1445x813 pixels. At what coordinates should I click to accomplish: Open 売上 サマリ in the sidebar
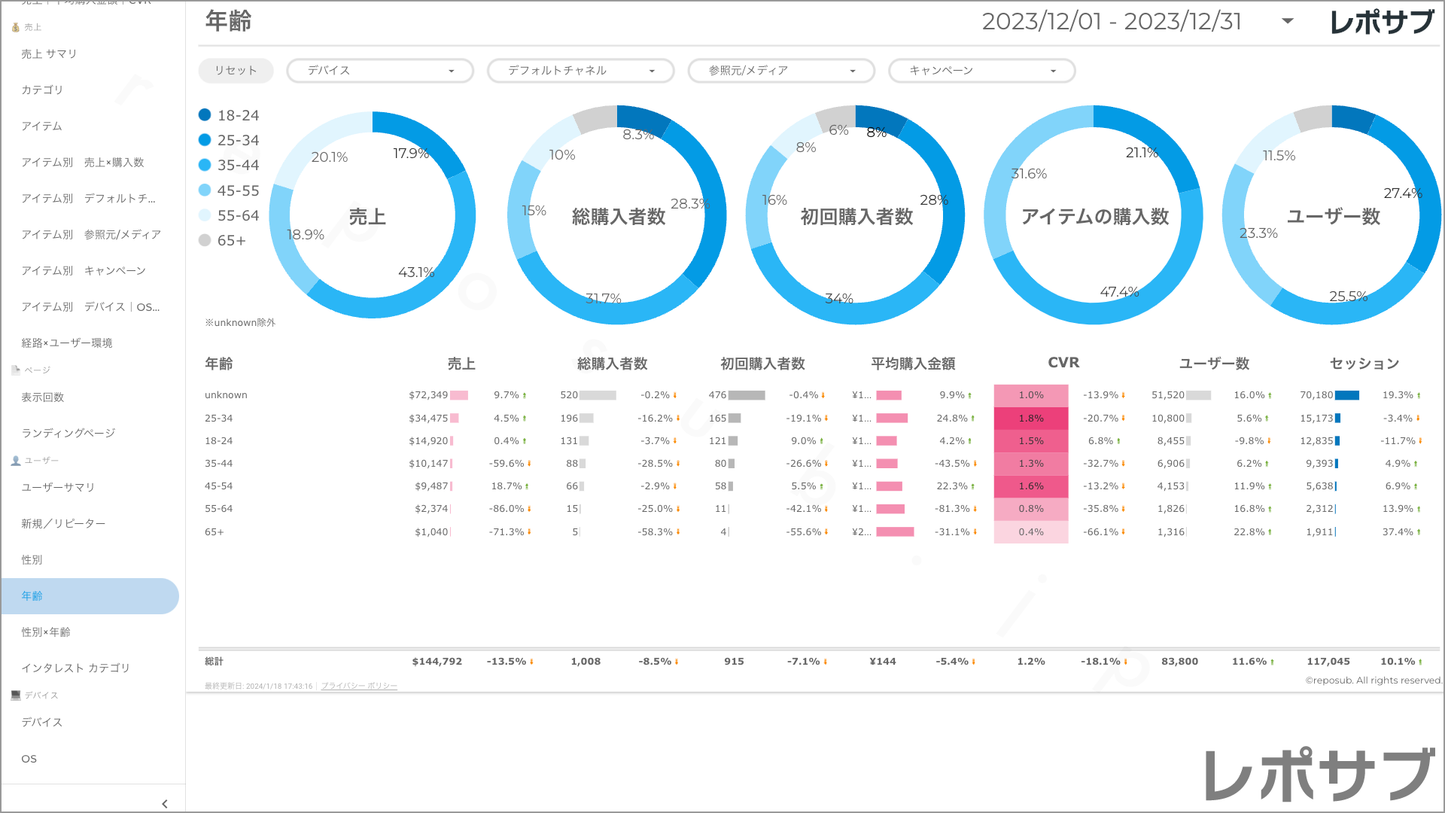pyautogui.click(x=49, y=54)
